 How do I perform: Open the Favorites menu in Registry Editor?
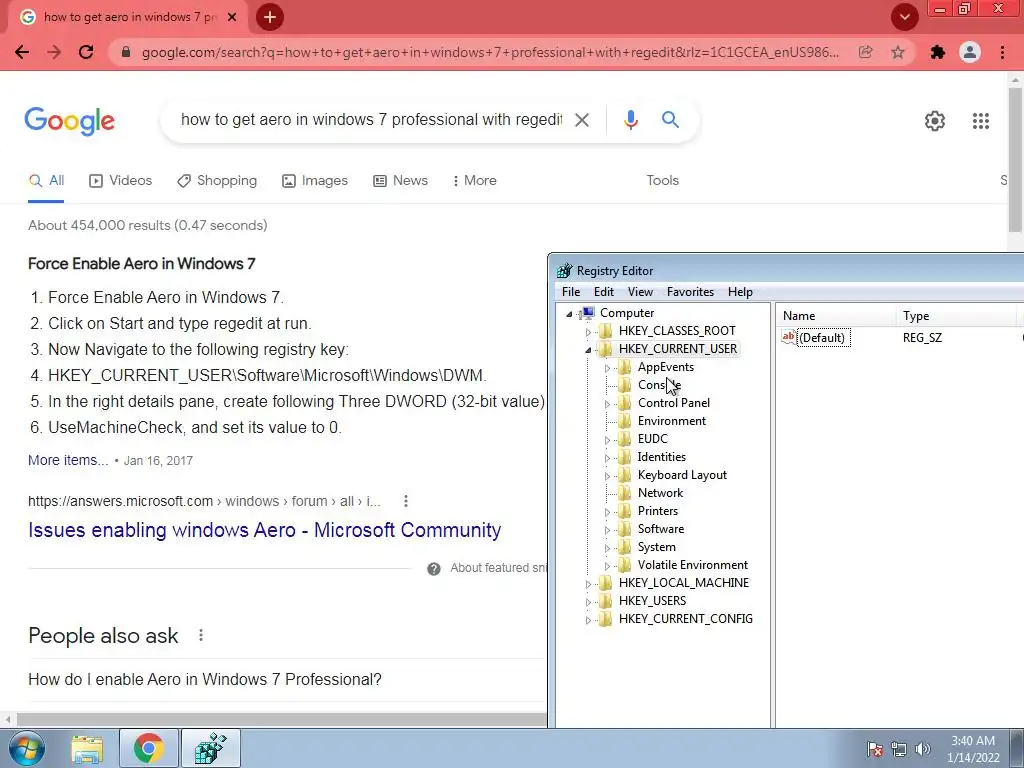coord(690,292)
